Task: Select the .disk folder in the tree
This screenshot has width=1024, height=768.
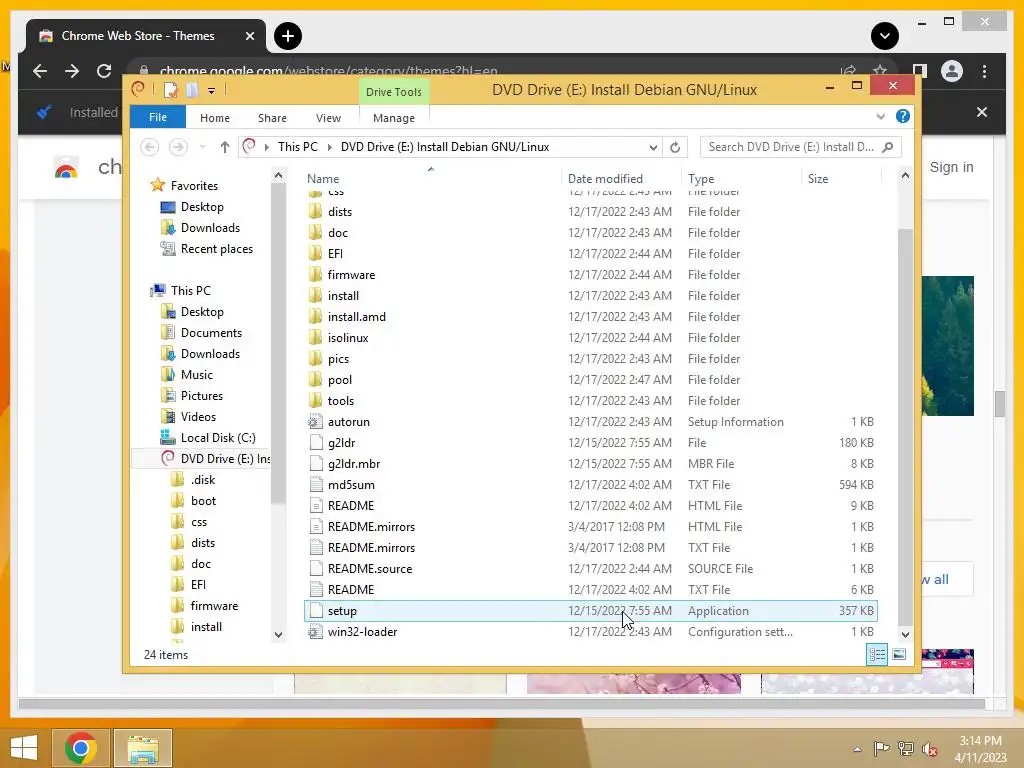Action: (x=202, y=480)
